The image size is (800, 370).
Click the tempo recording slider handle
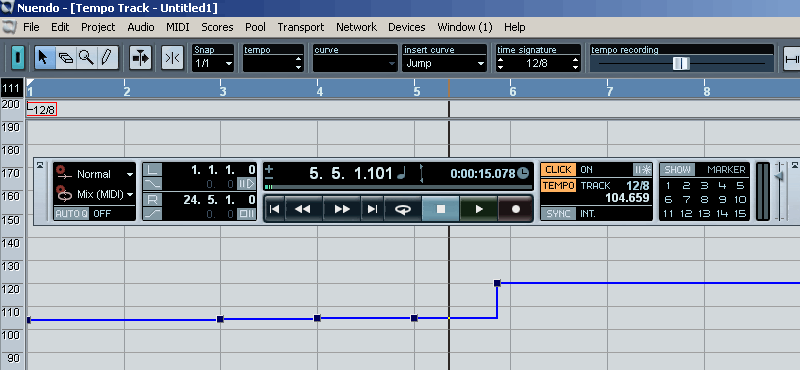point(681,63)
